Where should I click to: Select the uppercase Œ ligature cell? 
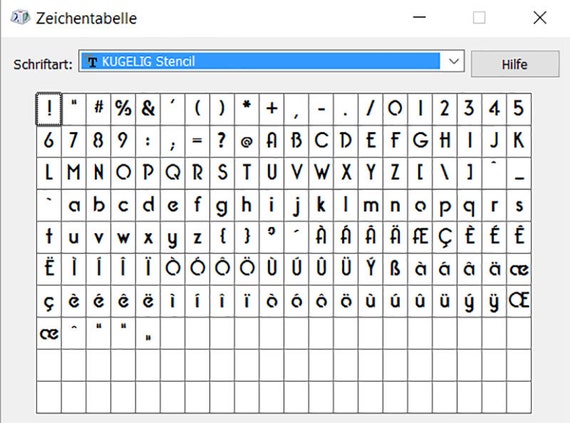518,301
